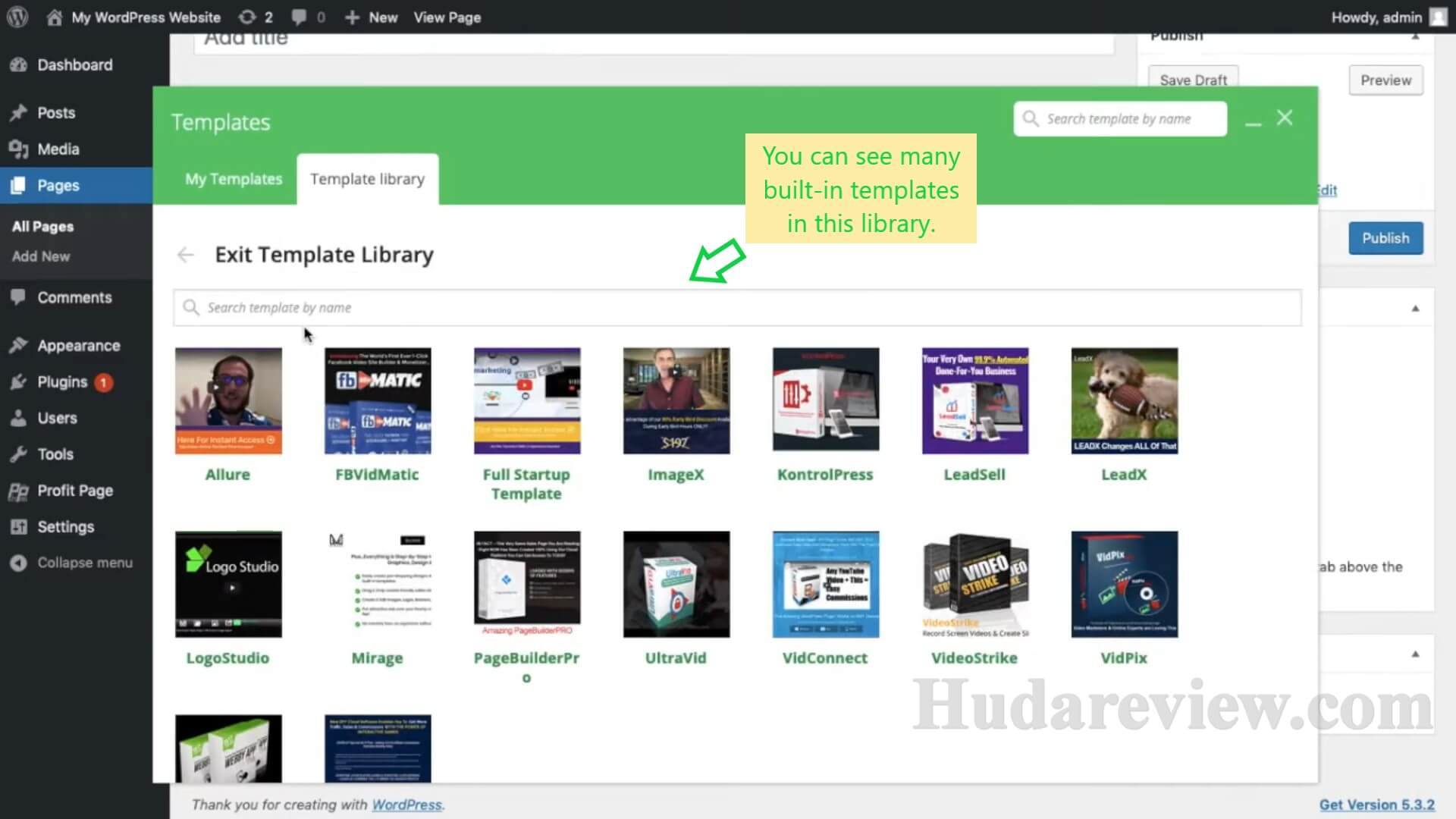Viewport: 1456px width, 819px height.
Task: Select the Full Startup Template thumbnail
Action: 527,401
